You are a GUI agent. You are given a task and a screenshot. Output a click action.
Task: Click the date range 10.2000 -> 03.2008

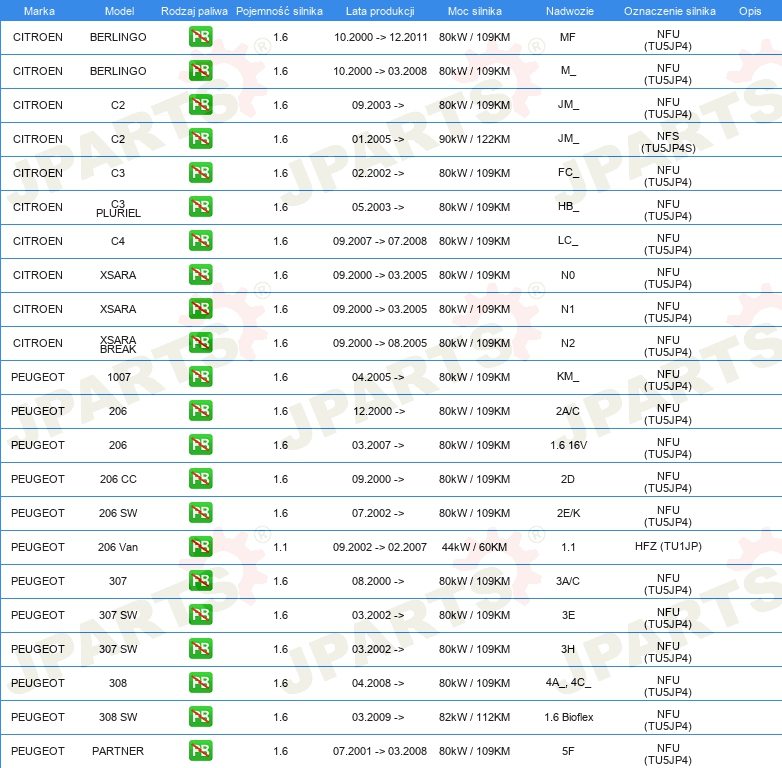(380, 71)
